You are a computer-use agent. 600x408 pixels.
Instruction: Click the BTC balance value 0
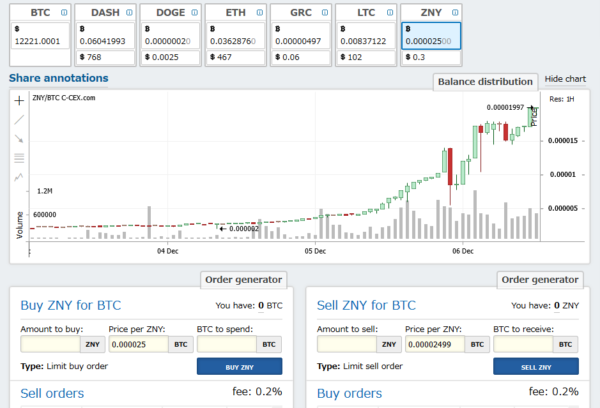(261, 305)
